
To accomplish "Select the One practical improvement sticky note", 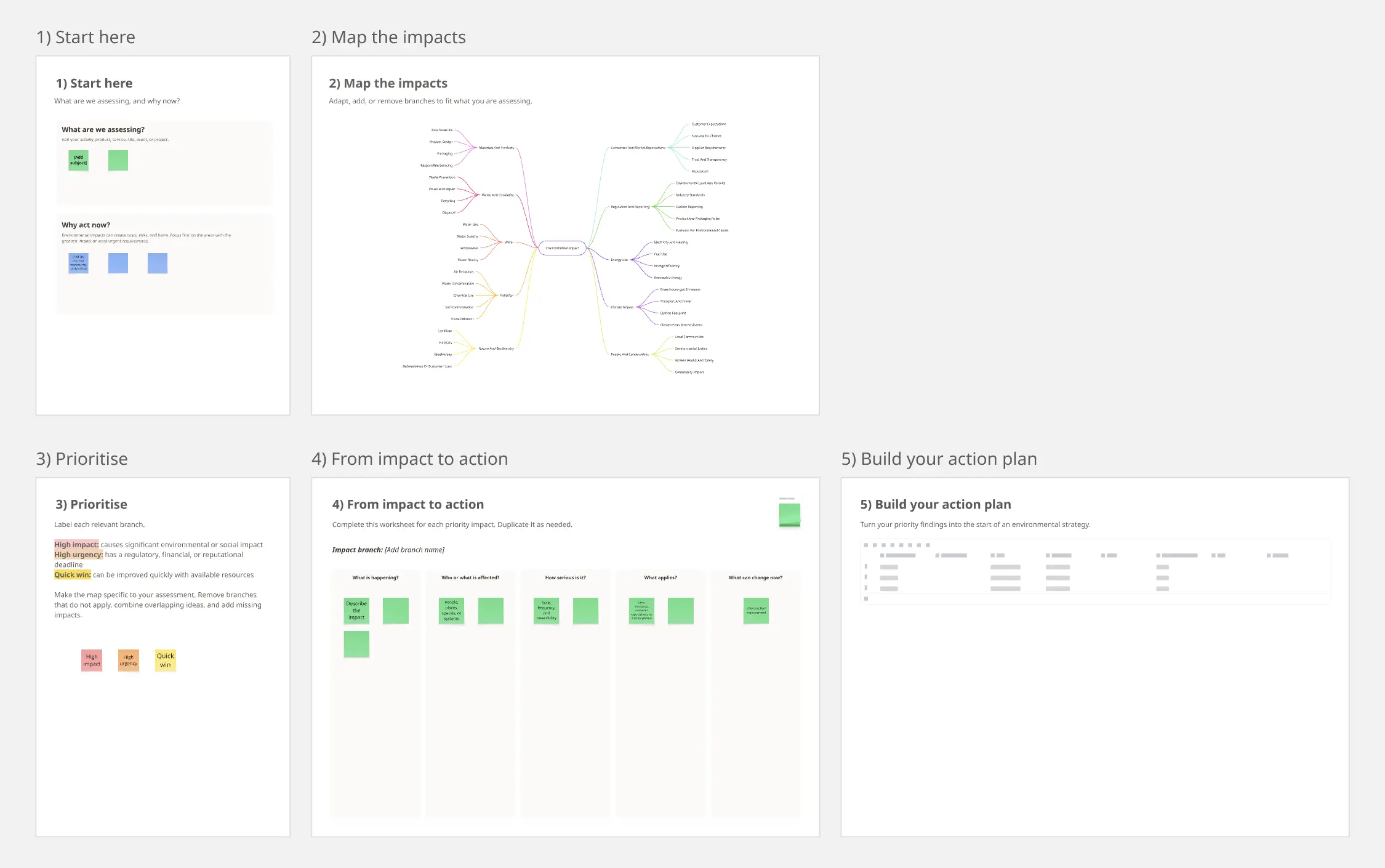I will [756, 611].
